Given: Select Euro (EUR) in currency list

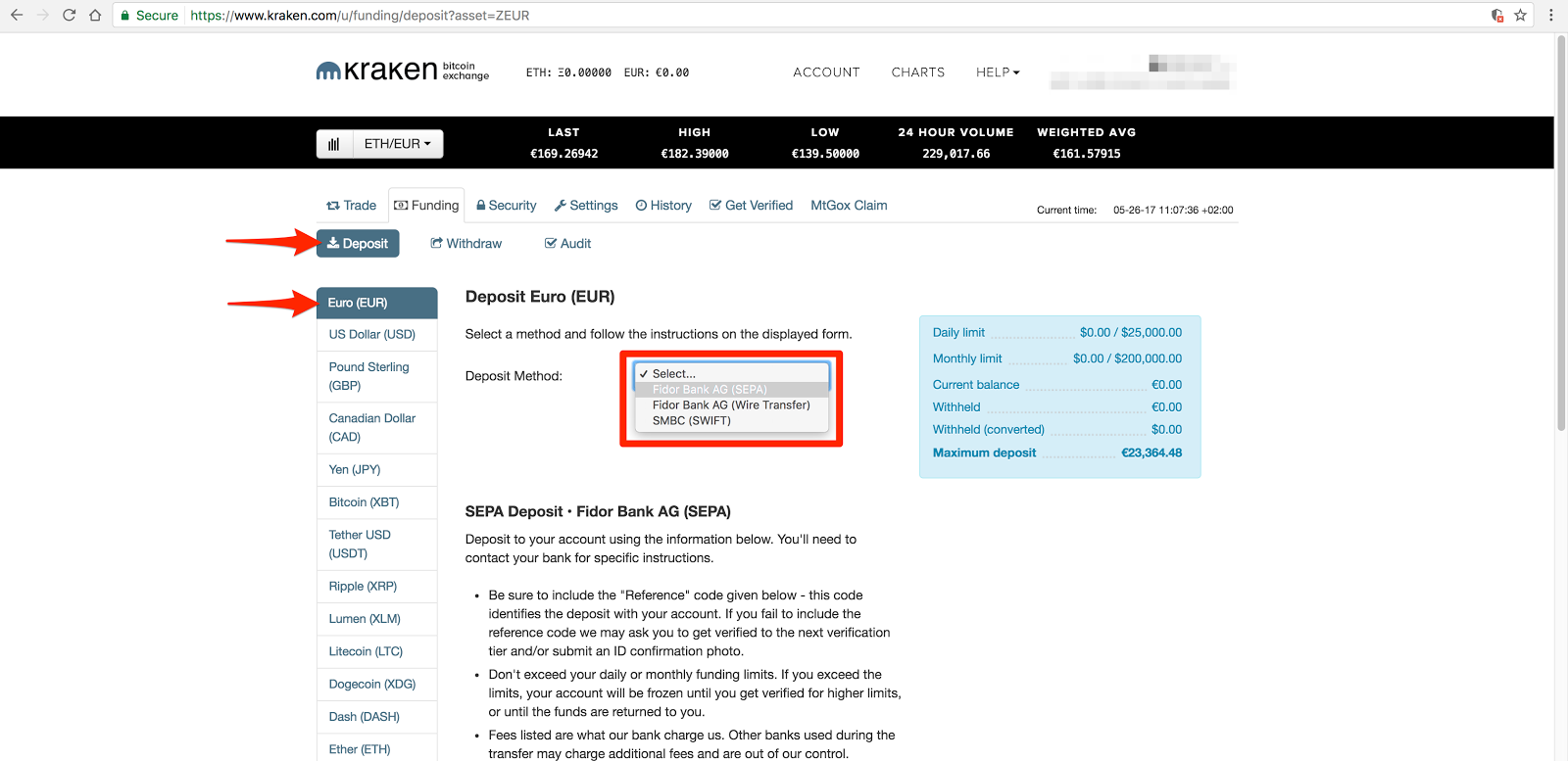Looking at the screenshot, I should 377,303.
